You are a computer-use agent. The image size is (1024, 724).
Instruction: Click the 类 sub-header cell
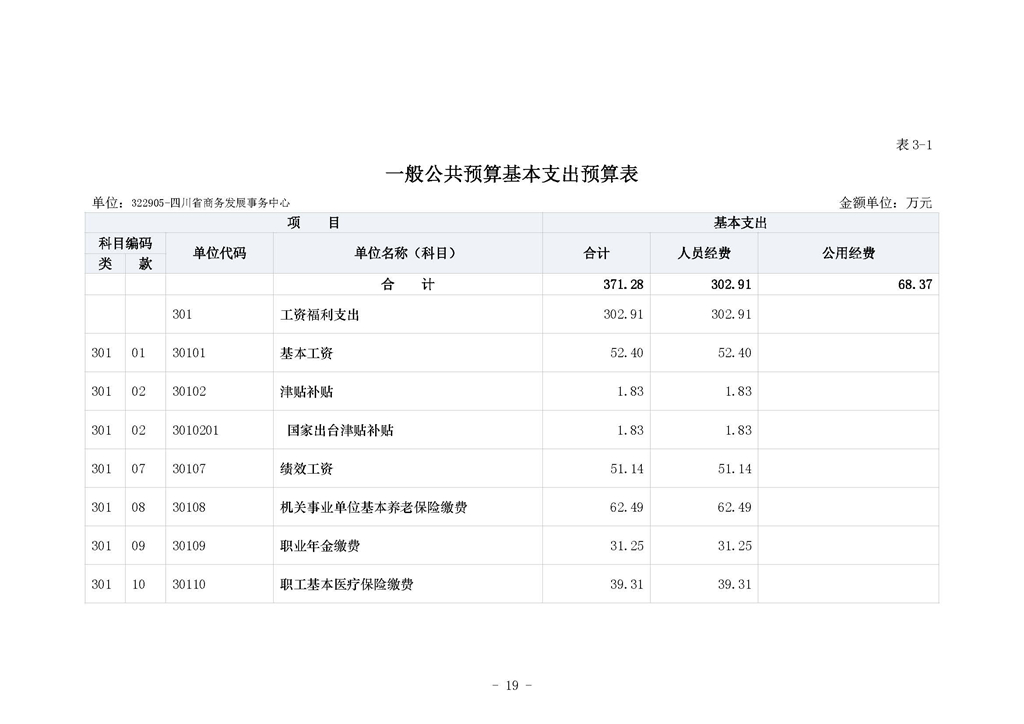tap(104, 262)
